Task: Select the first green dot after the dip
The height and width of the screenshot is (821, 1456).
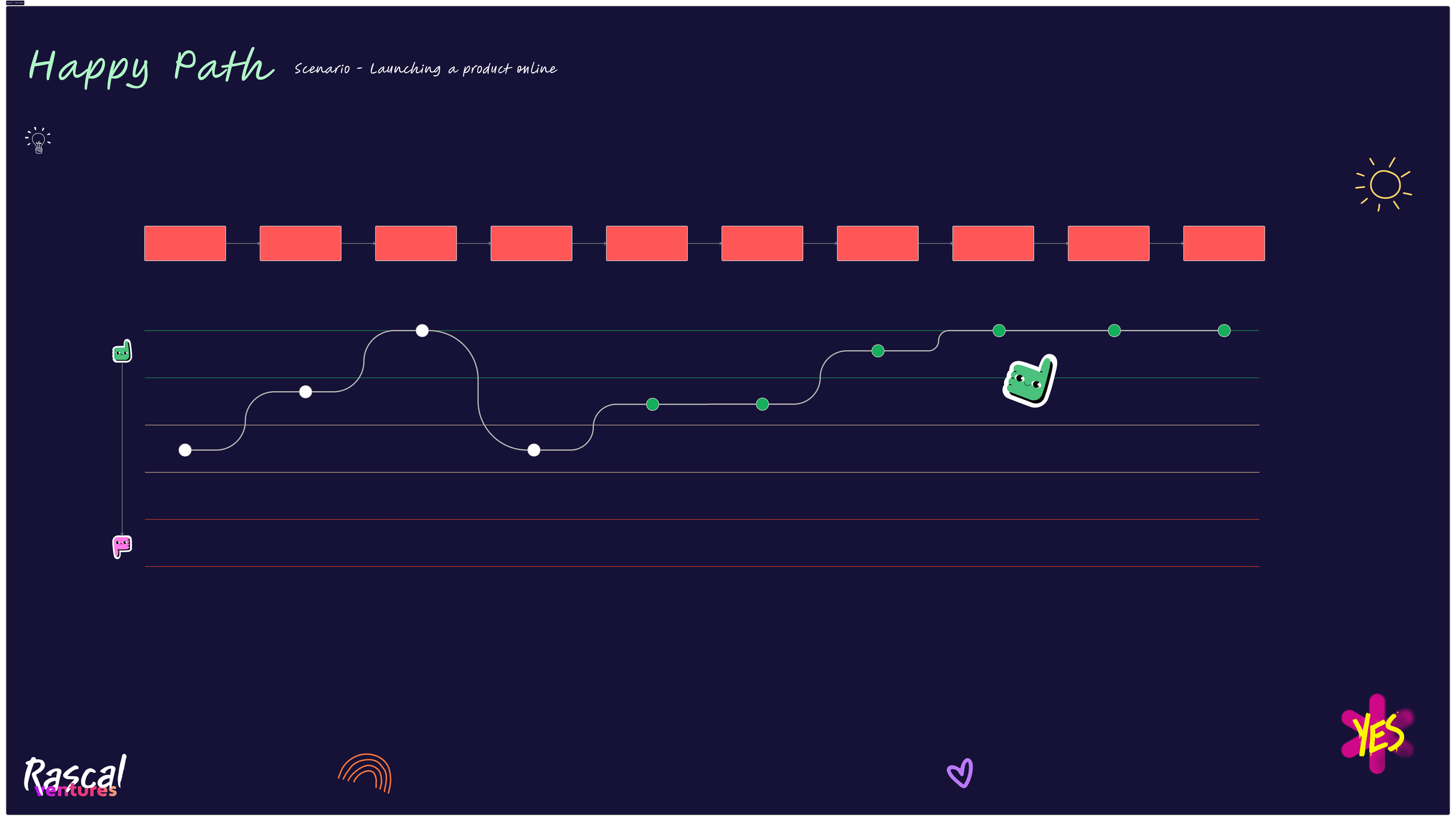Action: pos(651,405)
